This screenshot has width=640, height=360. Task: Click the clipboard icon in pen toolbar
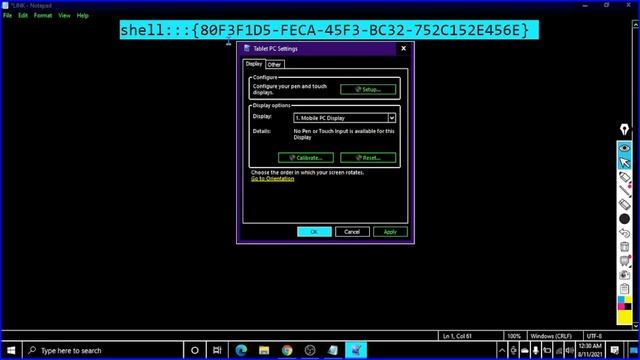tap(624, 289)
